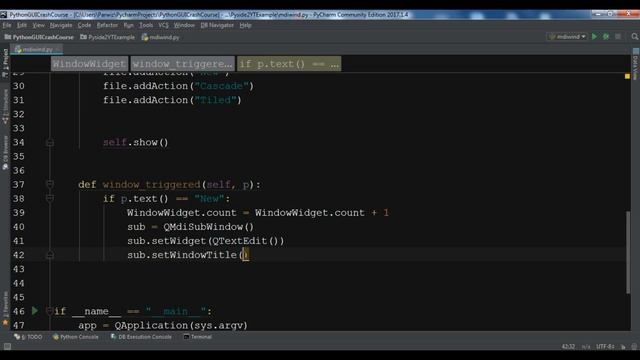Click the UTF-8 encoding selector in status bar
Screen dimensions: 640x360
605,347
